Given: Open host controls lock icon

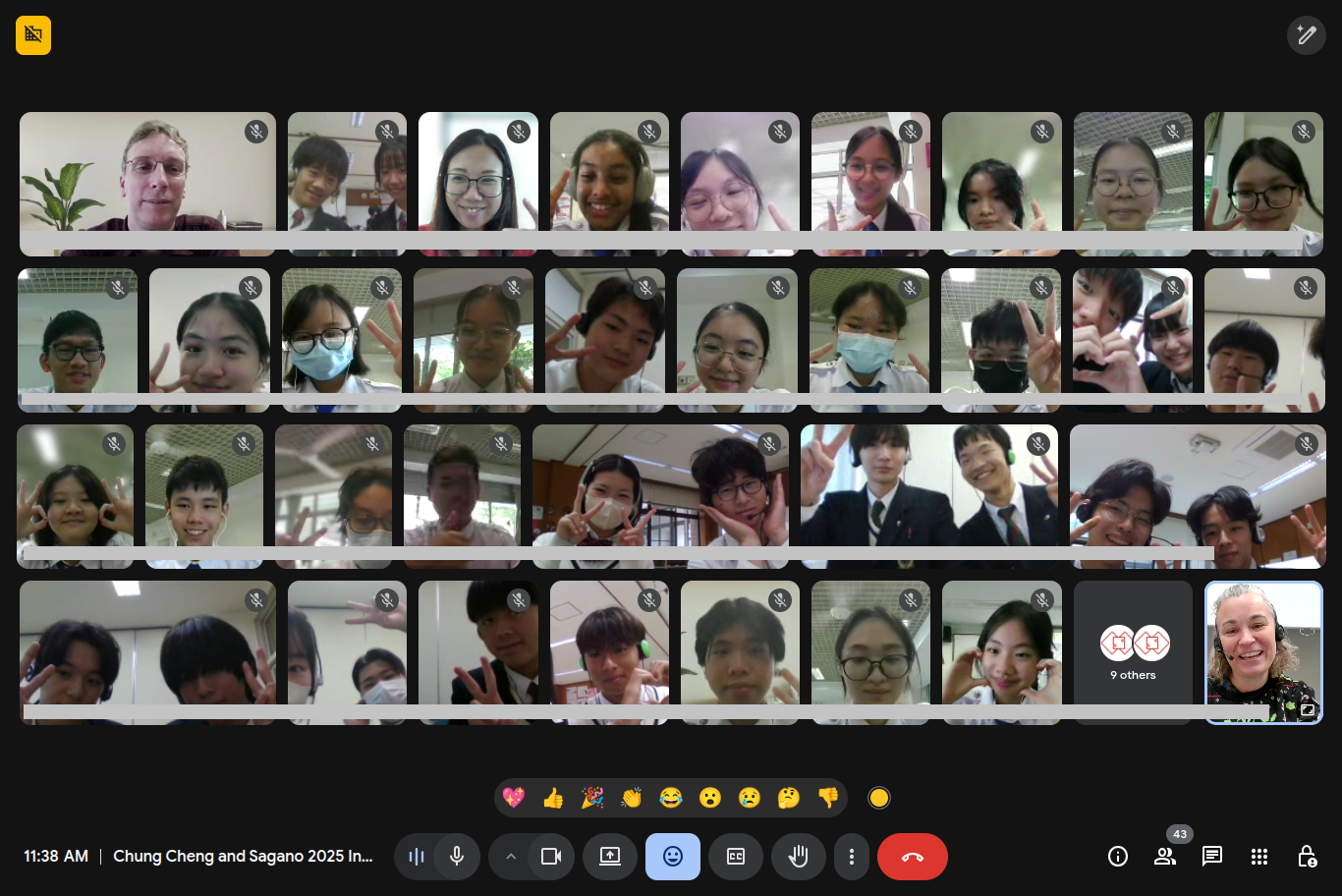Looking at the screenshot, I should pyautogui.click(x=1307, y=857).
